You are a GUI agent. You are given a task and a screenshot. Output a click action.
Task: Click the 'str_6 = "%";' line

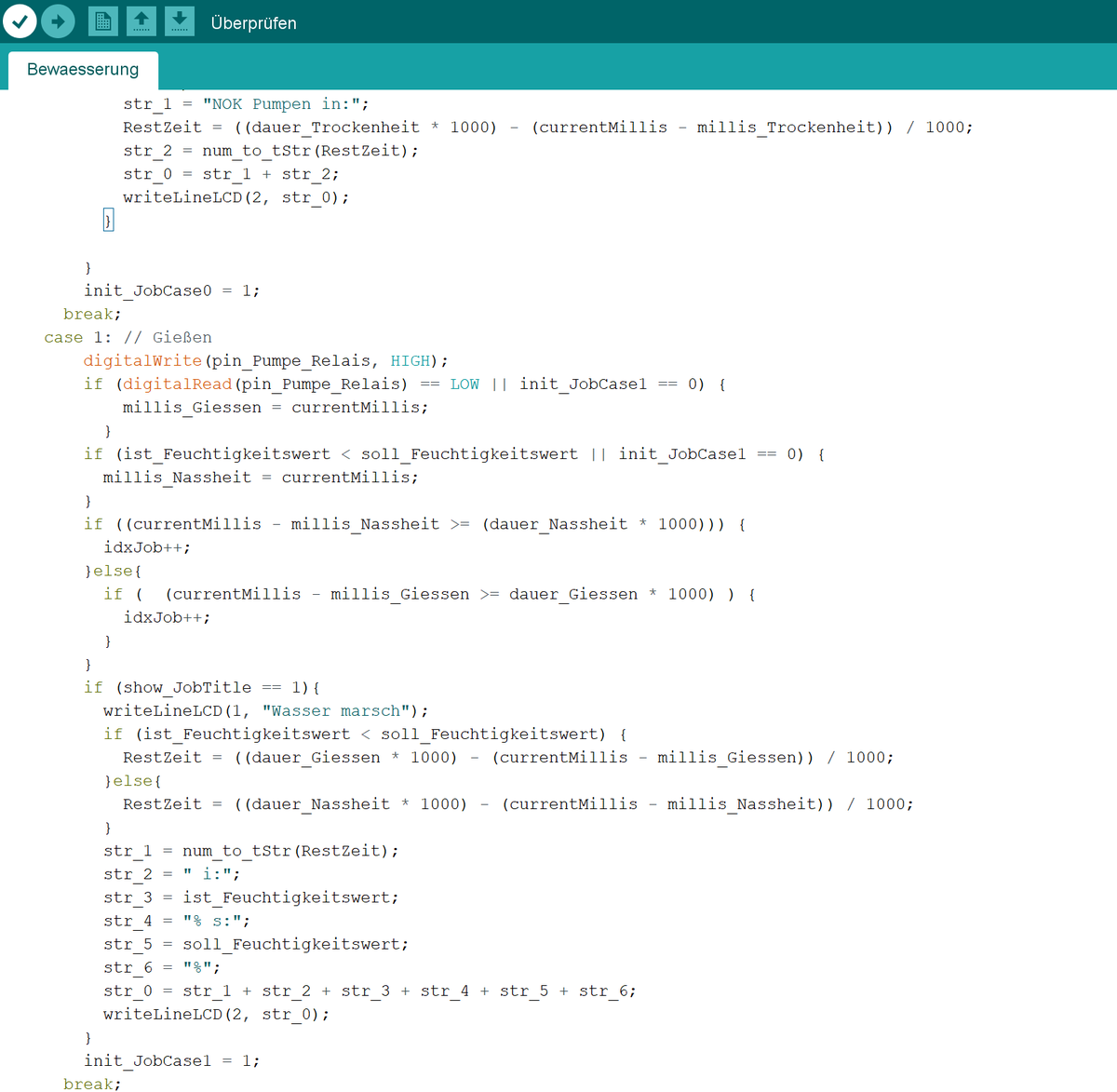point(162,967)
